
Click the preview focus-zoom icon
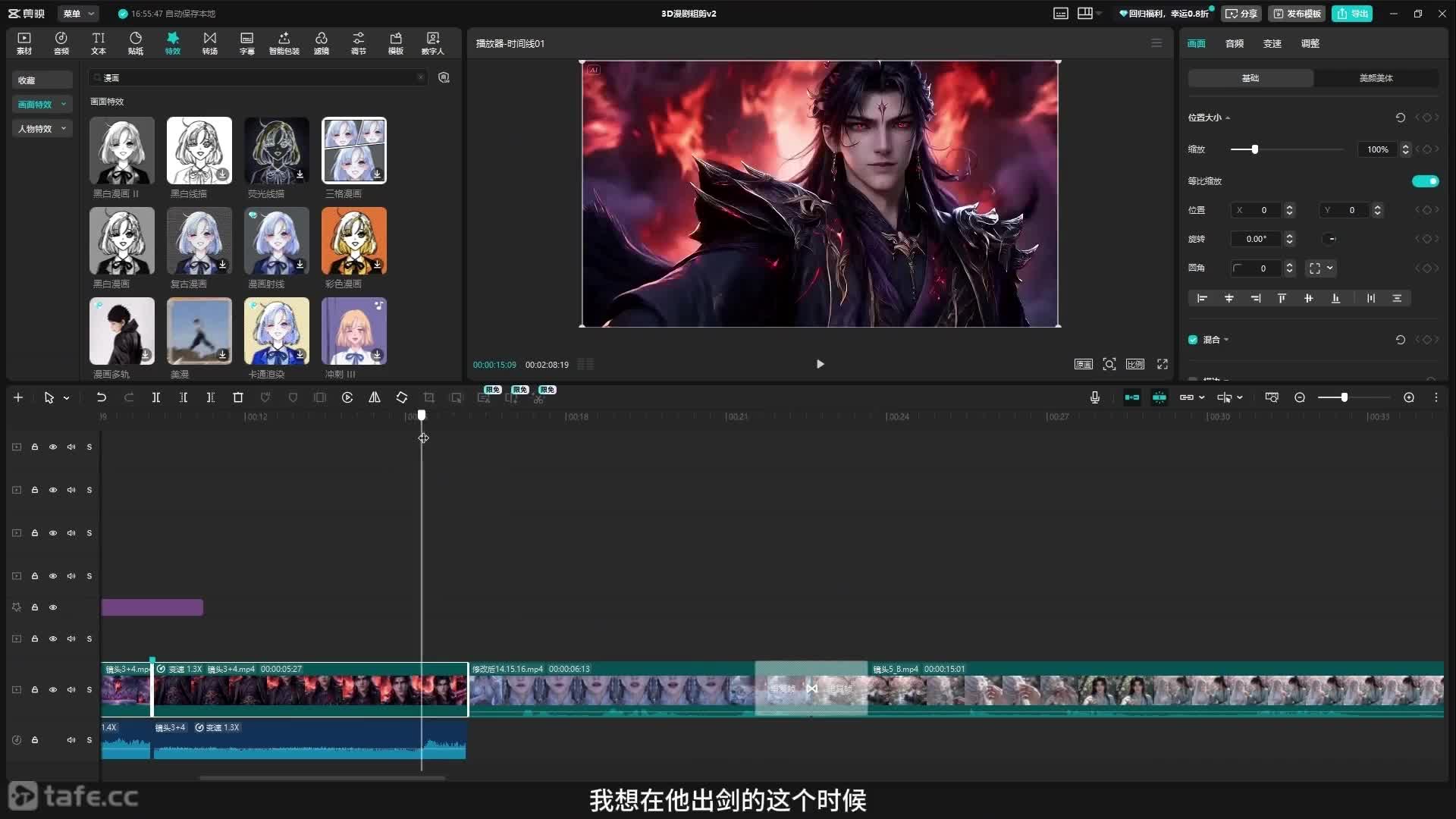1109,364
